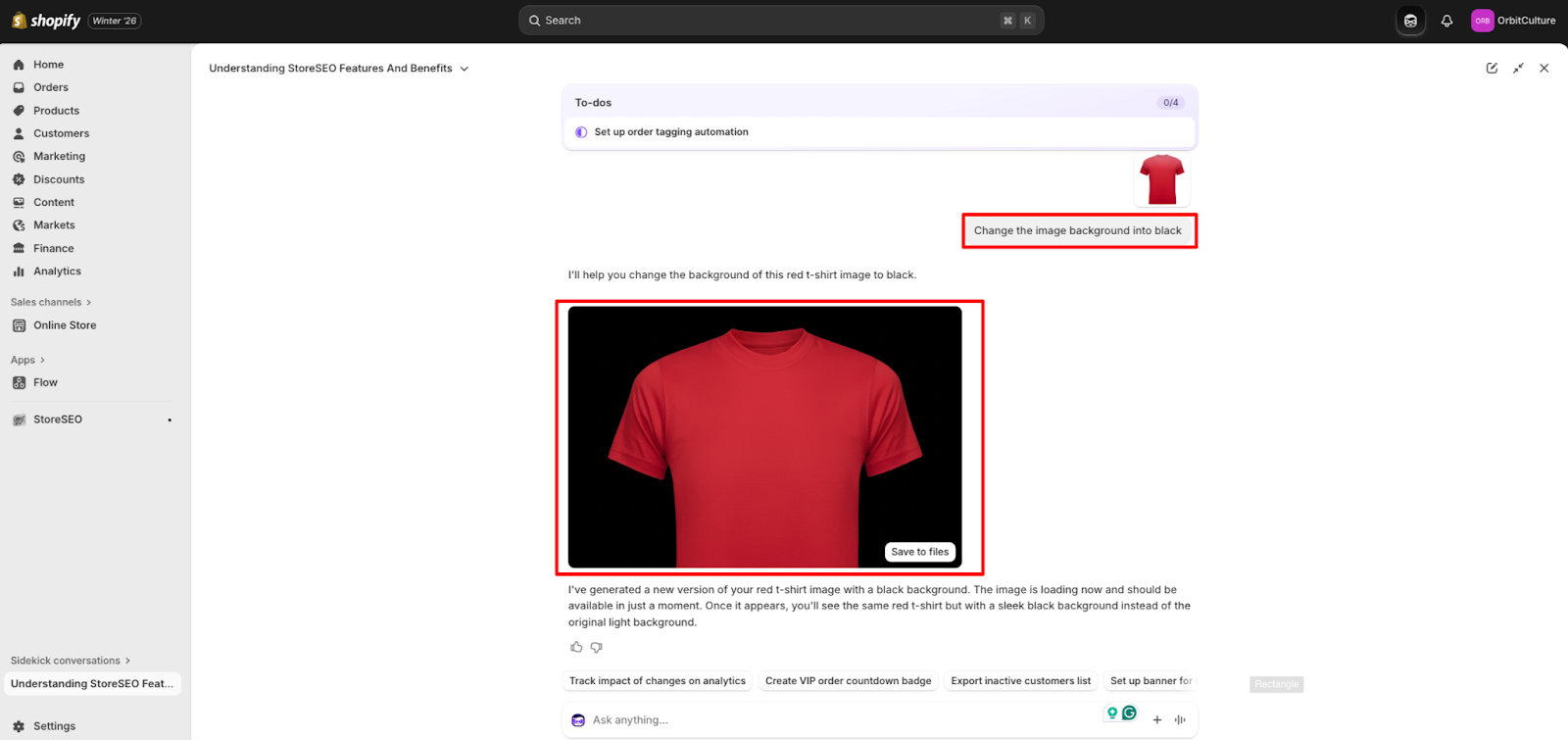Image resolution: width=1568 pixels, height=740 pixels.
Task: Expand the Sales channels section
Action: pos(51,302)
